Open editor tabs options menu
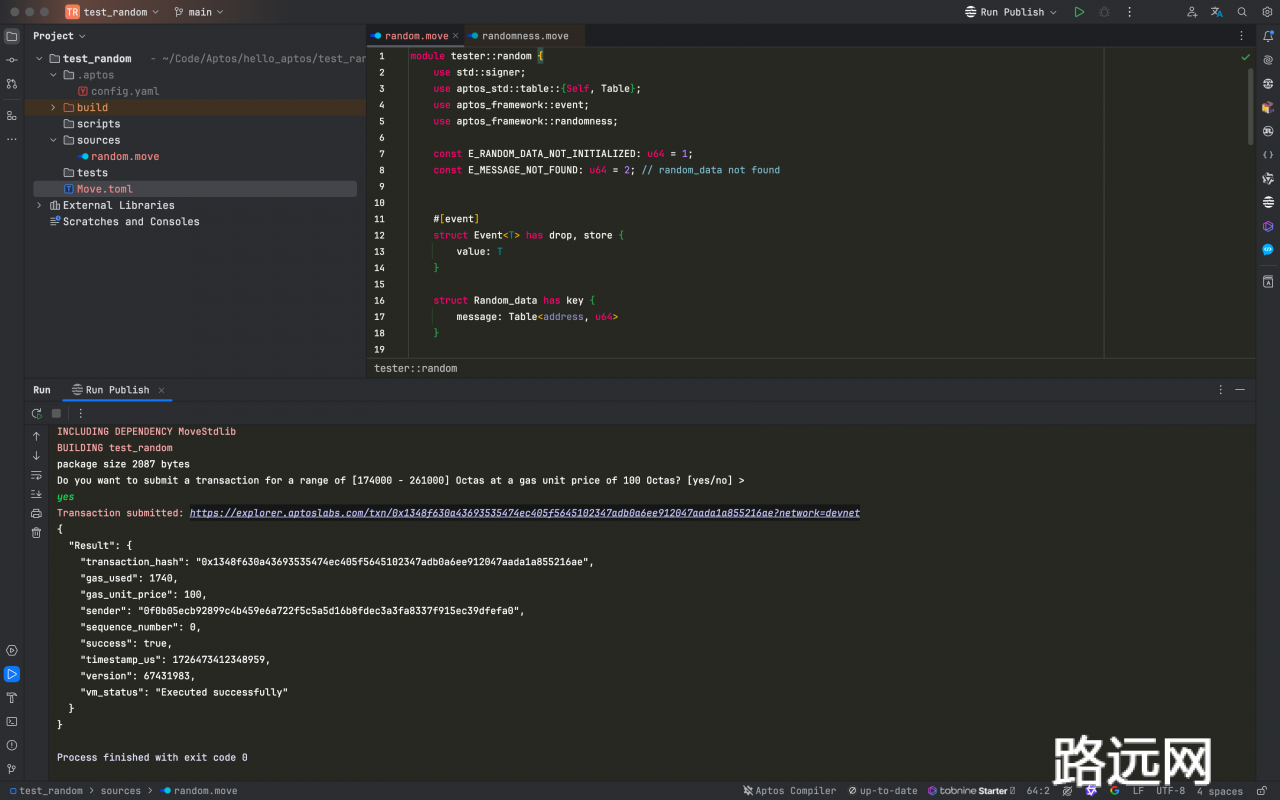Image resolution: width=1280 pixels, height=800 pixels. tap(1242, 36)
